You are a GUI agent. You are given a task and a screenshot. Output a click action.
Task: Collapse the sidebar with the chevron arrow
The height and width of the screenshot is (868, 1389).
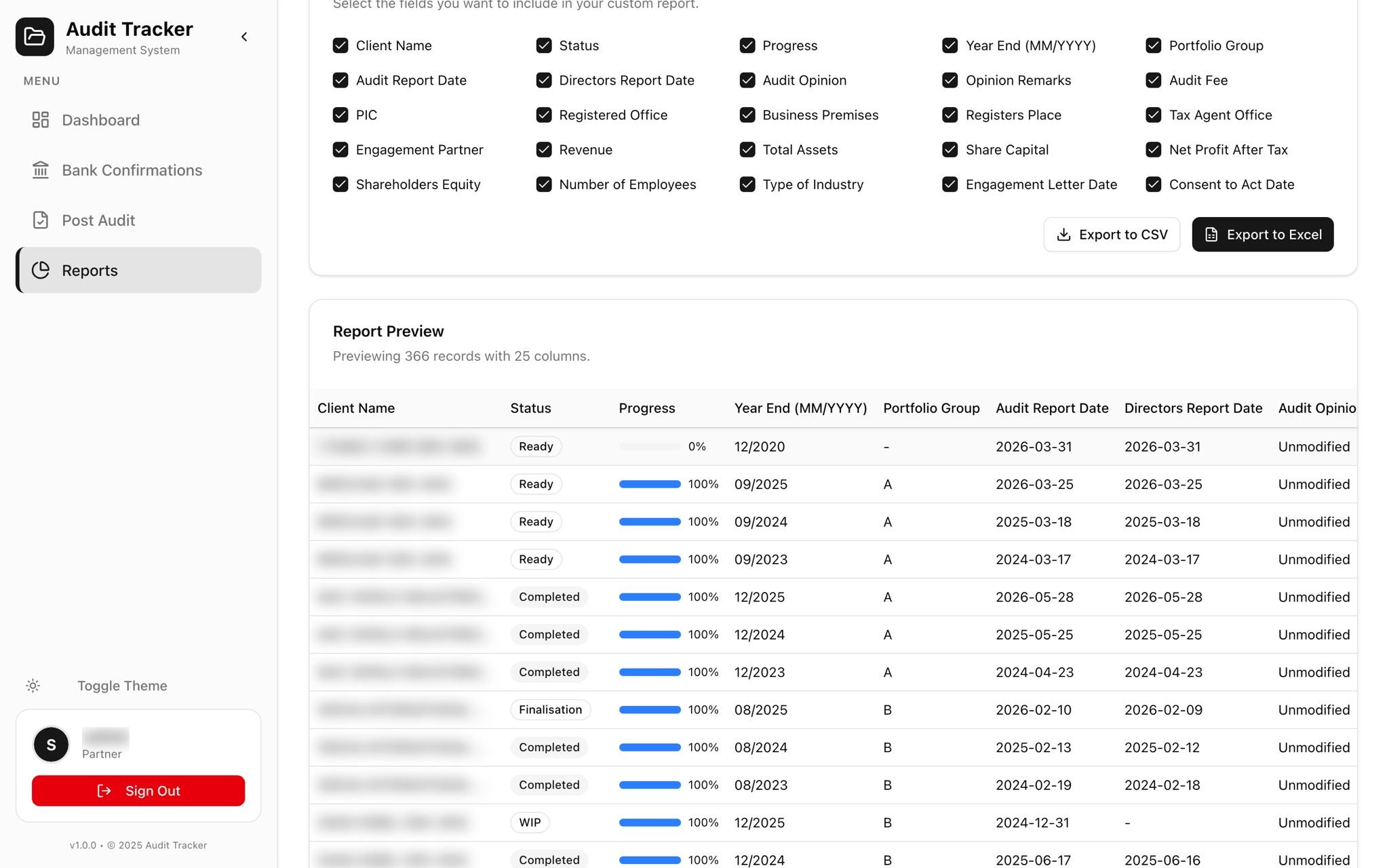(244, 37)
